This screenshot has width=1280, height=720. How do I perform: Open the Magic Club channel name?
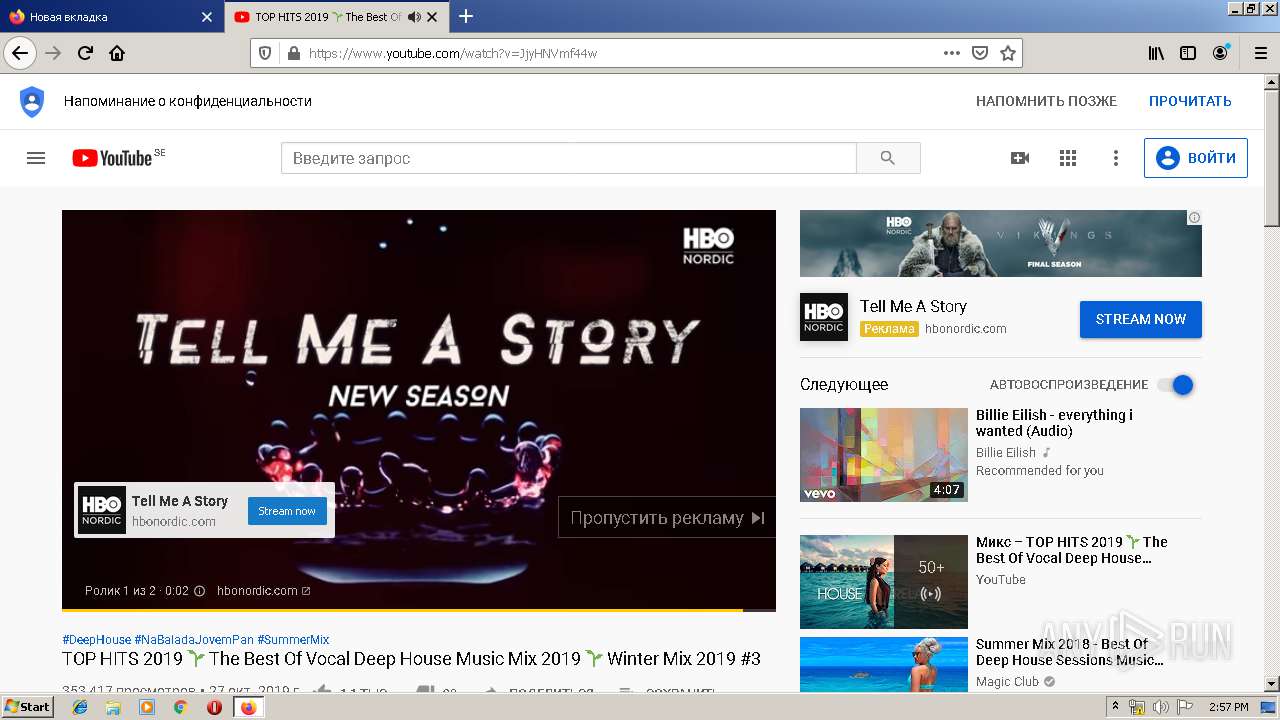pyautogui.click(x=1007, y=682)
